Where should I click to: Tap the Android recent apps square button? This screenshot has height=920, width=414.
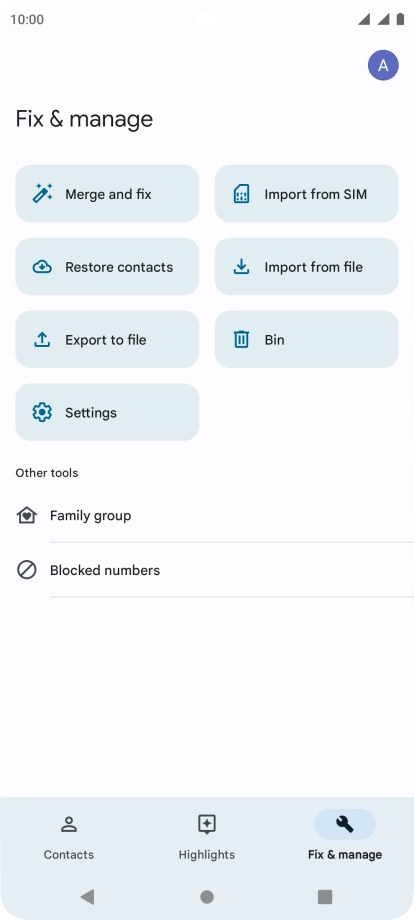pyautogui.click(x=325, y=897)
